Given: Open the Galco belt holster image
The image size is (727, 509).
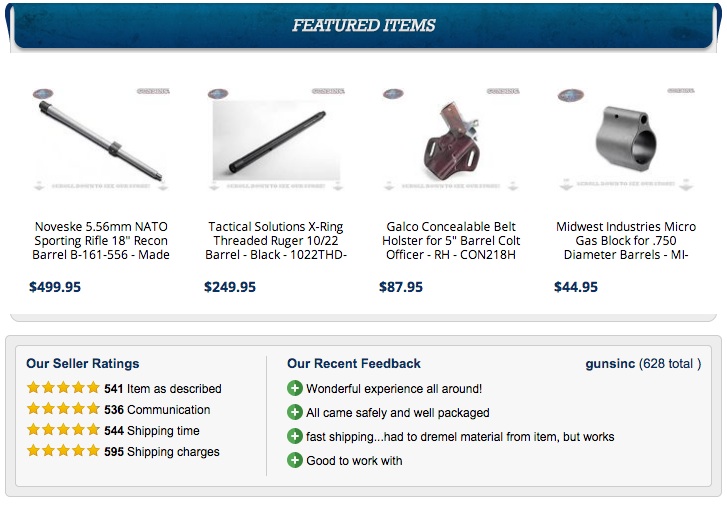Looking at the screenshot, I should click(451, 140).
